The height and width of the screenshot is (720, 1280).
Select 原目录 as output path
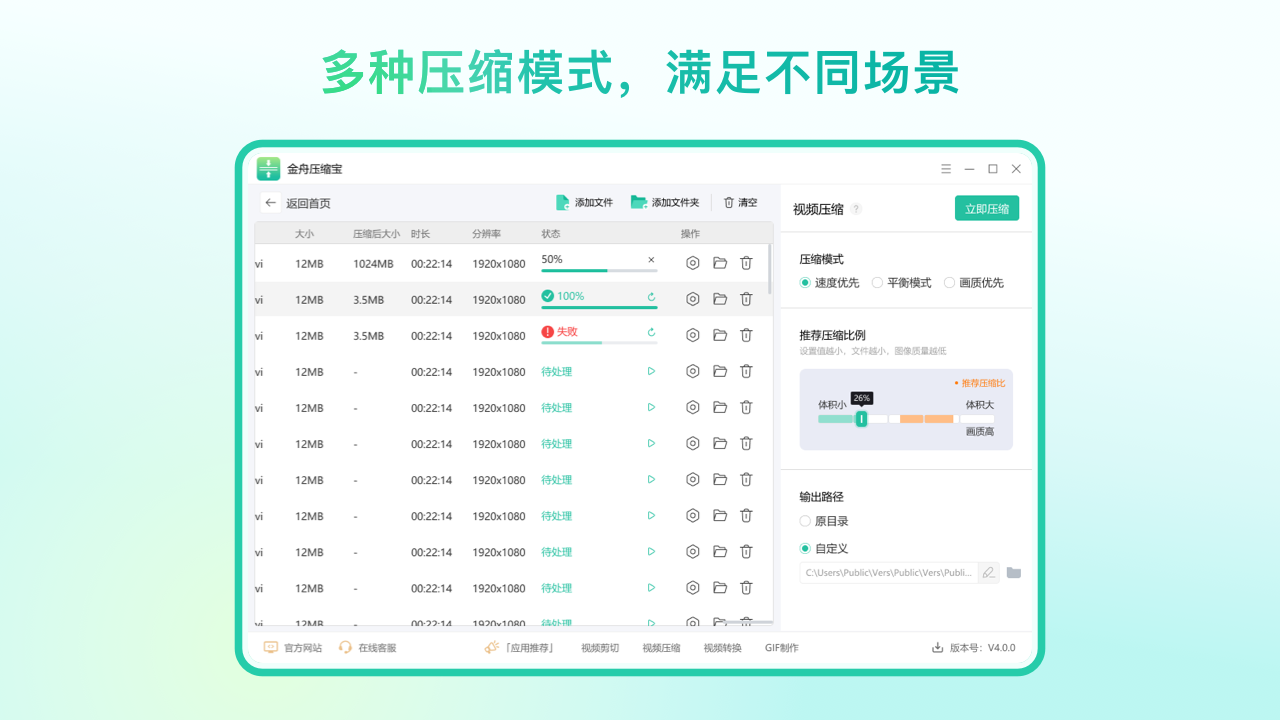tap(805, 520)
